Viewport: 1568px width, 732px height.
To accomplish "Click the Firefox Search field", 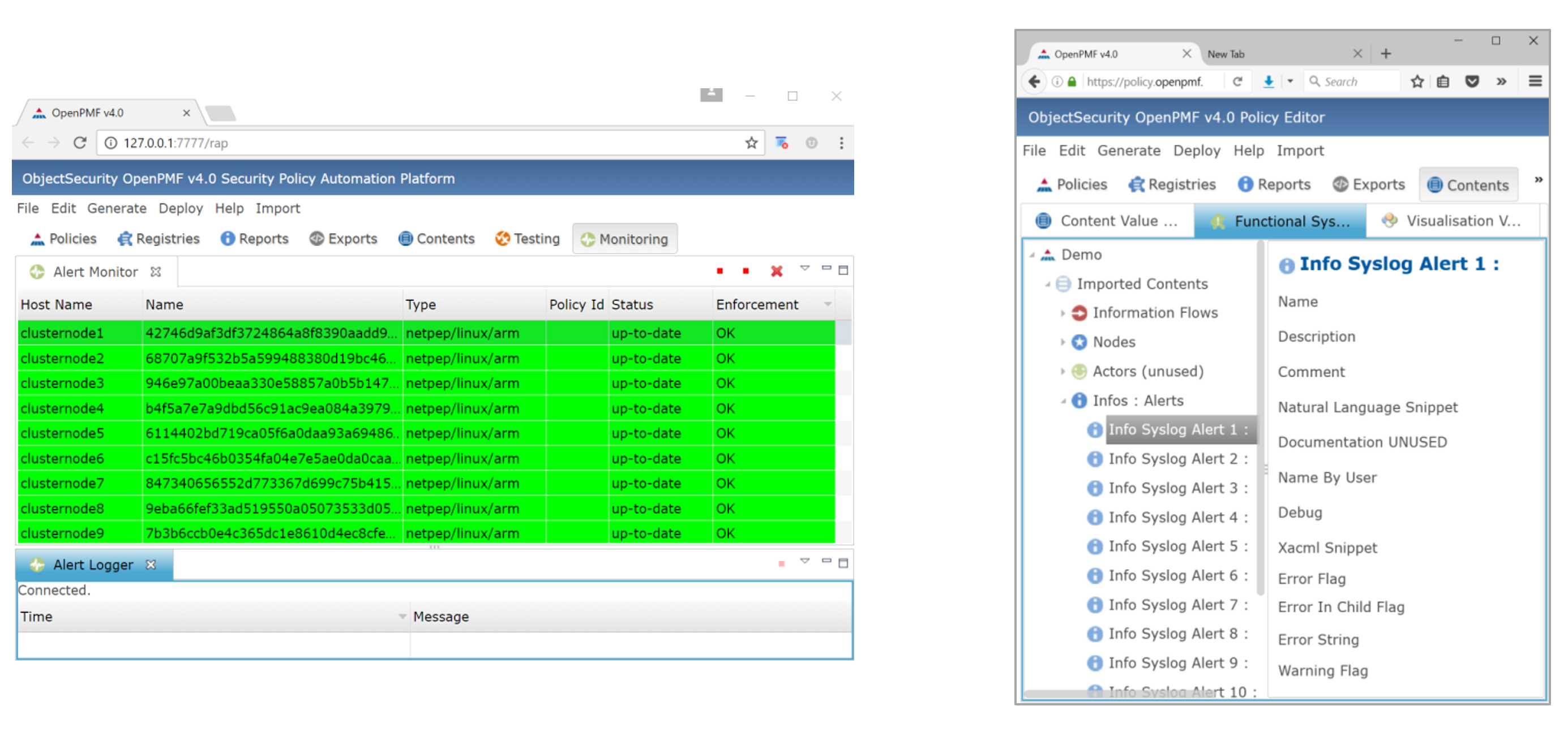I will click(1351, 81).
